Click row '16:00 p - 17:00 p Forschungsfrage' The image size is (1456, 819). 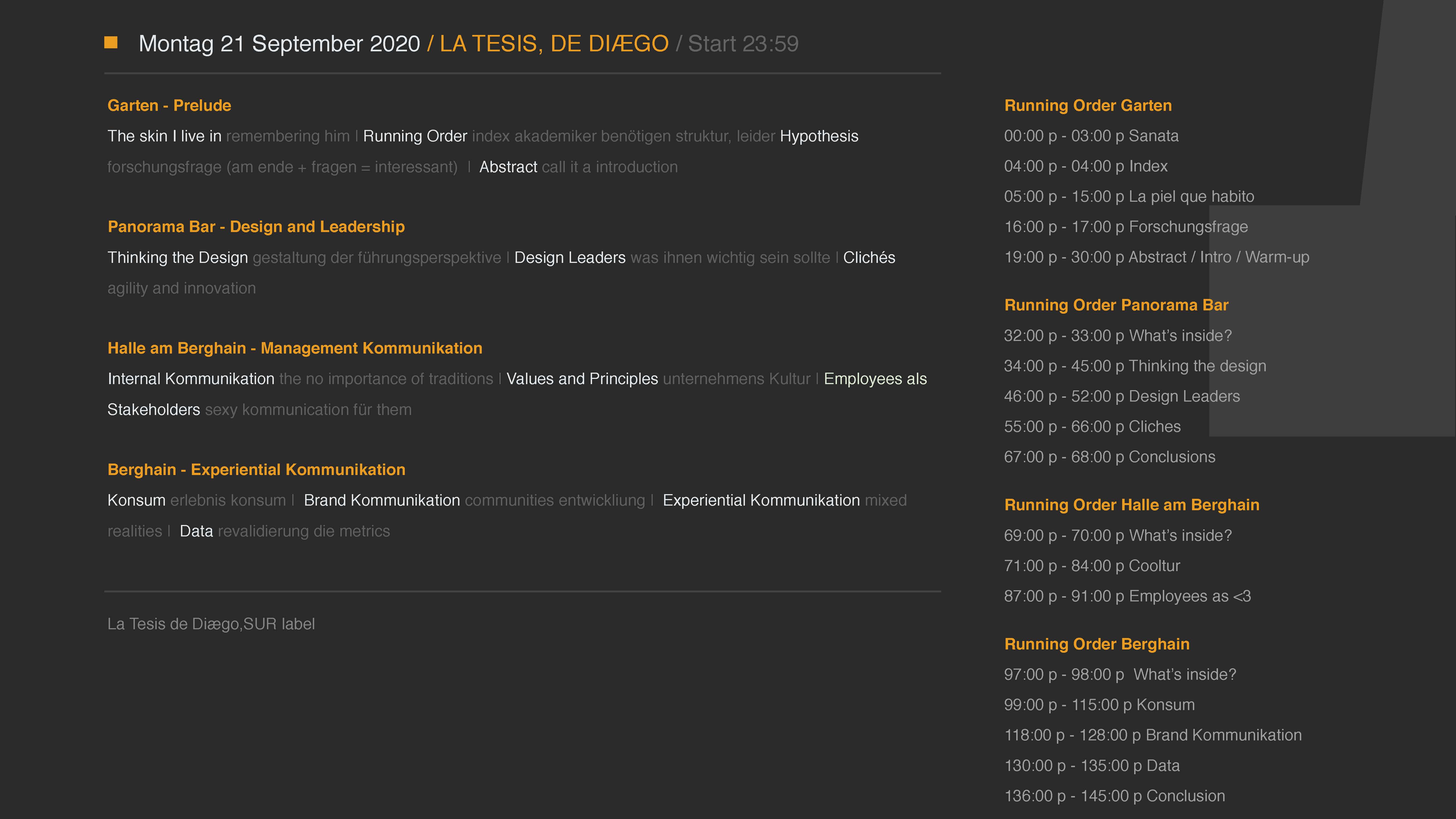coord(1126,227)
